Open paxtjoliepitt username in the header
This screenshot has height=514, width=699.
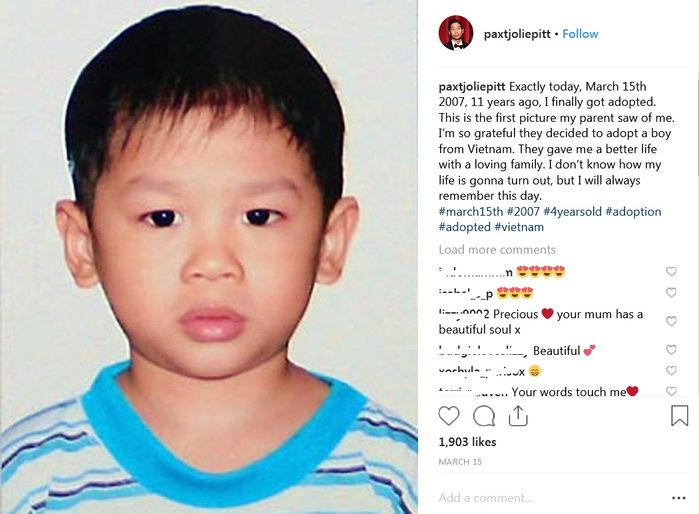[517, 34]
